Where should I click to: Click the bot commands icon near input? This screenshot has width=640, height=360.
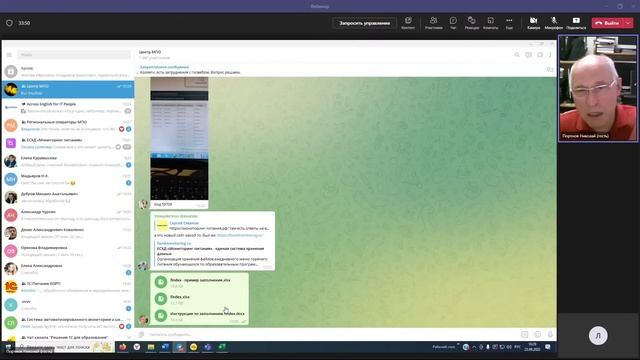(524, 334)
